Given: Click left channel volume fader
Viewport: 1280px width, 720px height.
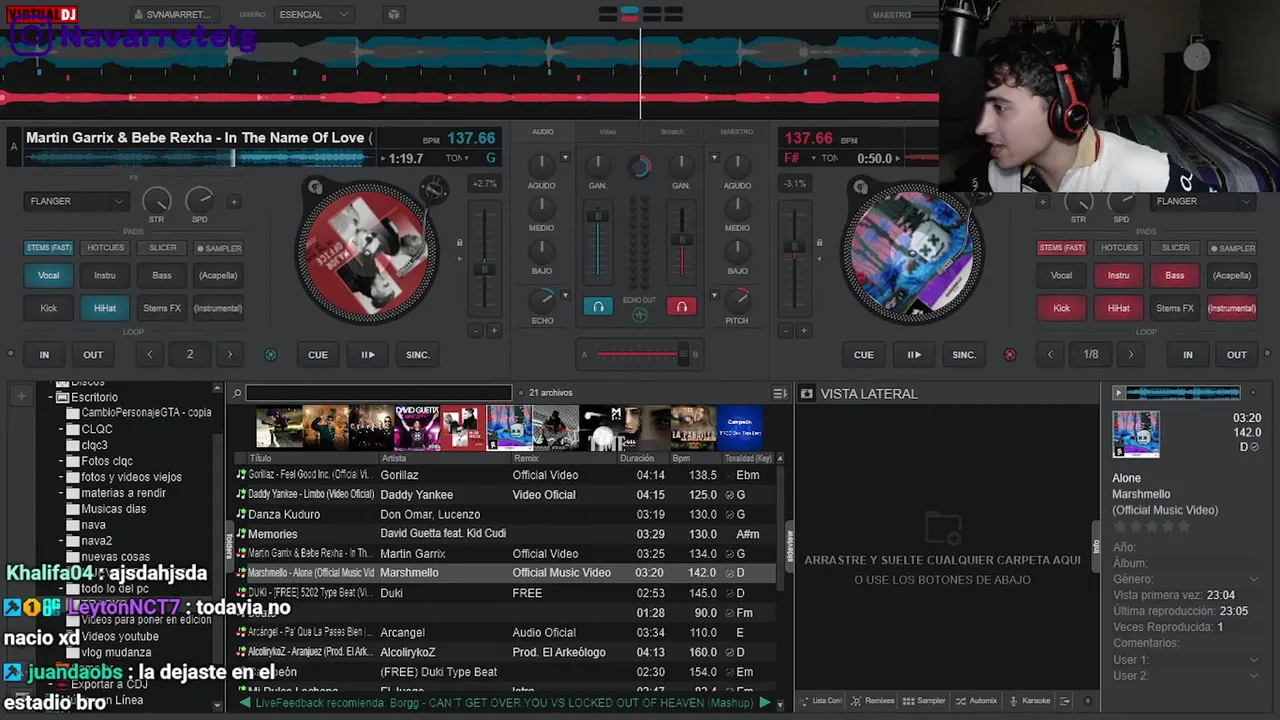Looking at the screenshot, I should (x=598, y=244).
